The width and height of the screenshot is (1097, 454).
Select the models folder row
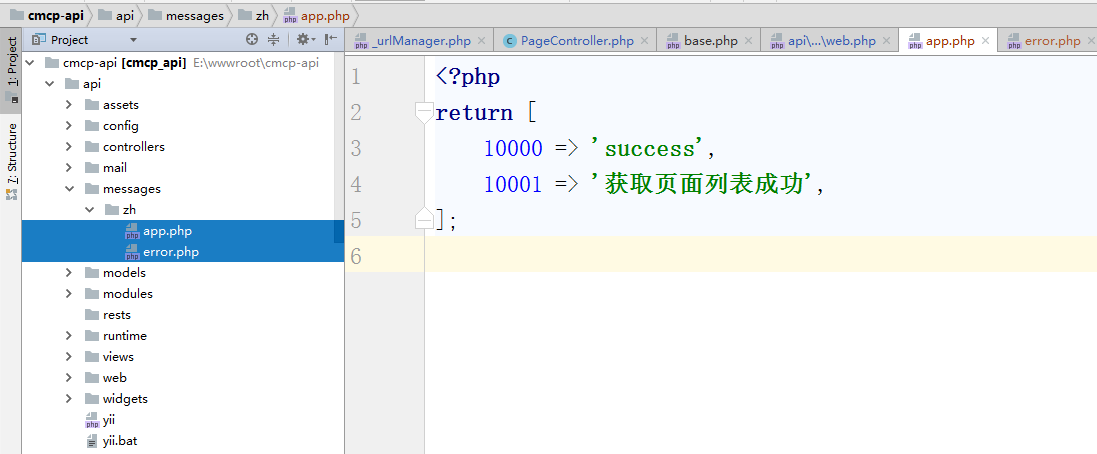tap(183, 273)
